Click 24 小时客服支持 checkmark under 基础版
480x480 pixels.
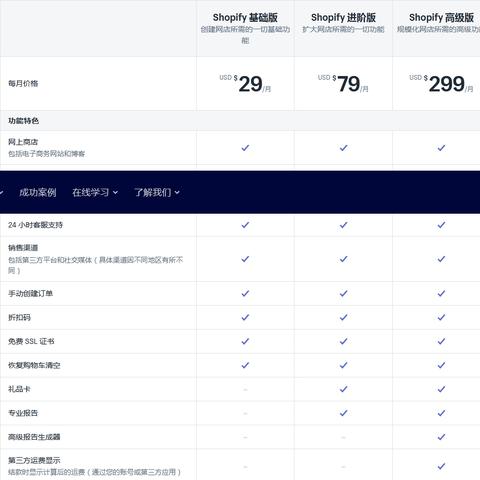click(x=245, y=225)
